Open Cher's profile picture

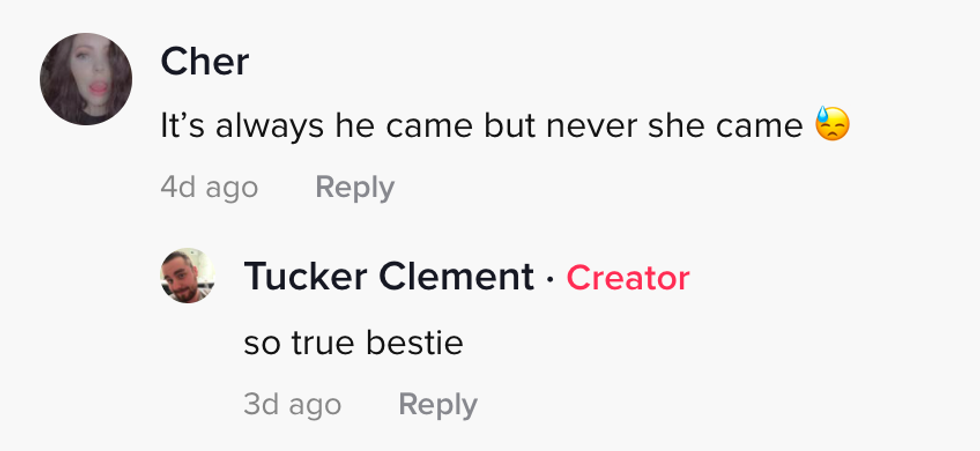tap(86, 79)
